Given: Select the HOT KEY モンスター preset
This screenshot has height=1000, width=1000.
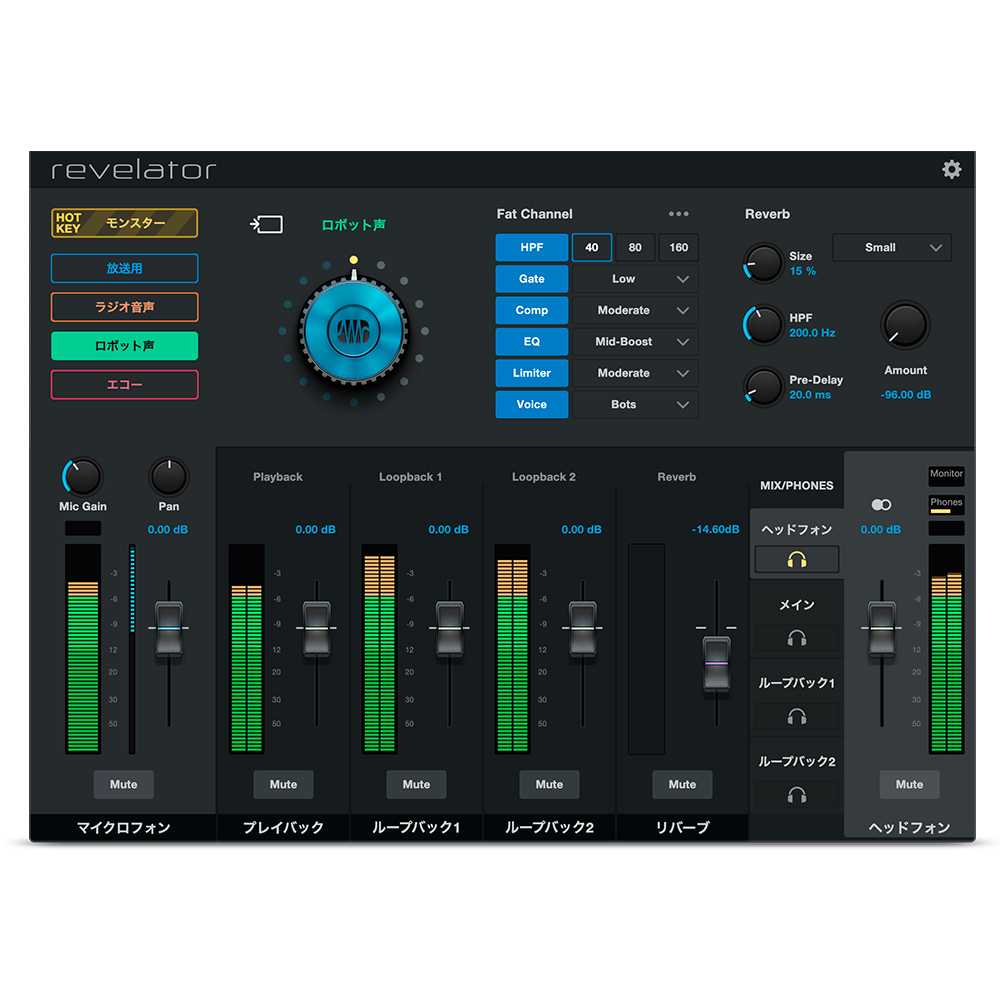Looking at the screenshot, I should point(124,223).
